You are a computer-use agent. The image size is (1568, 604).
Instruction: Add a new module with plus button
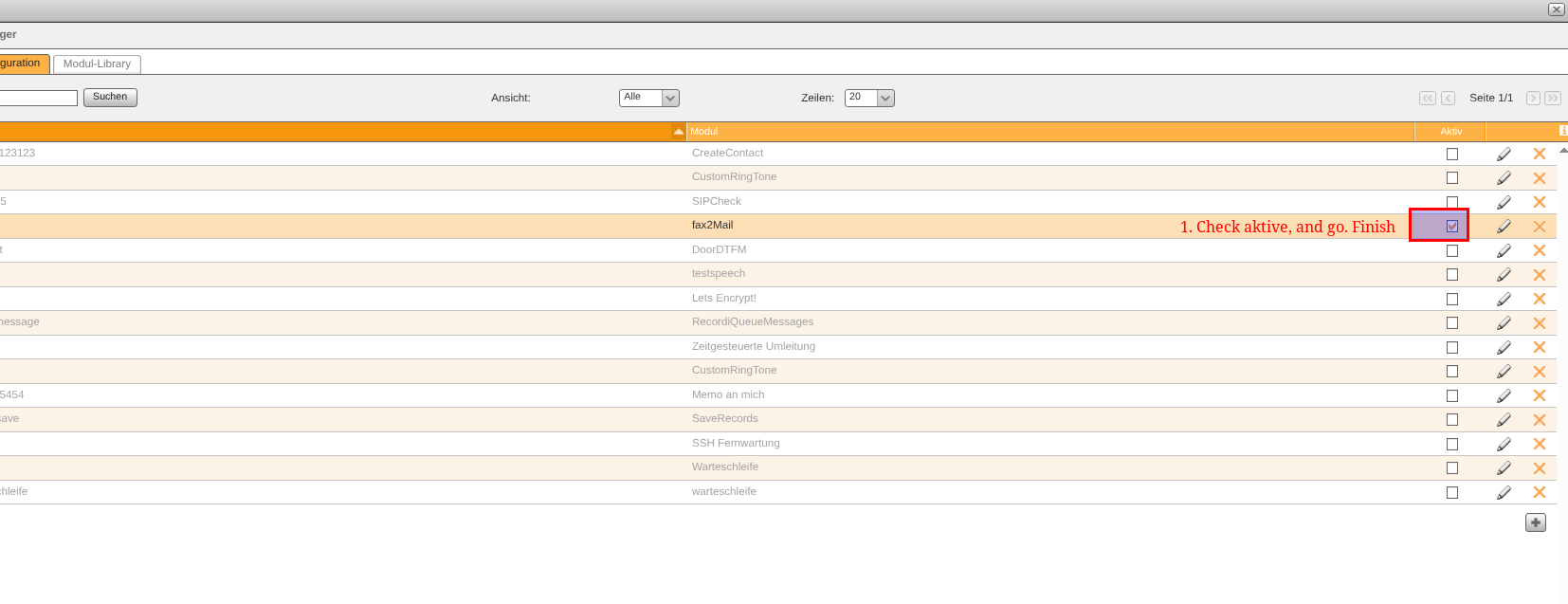(x=1535, y=522)
